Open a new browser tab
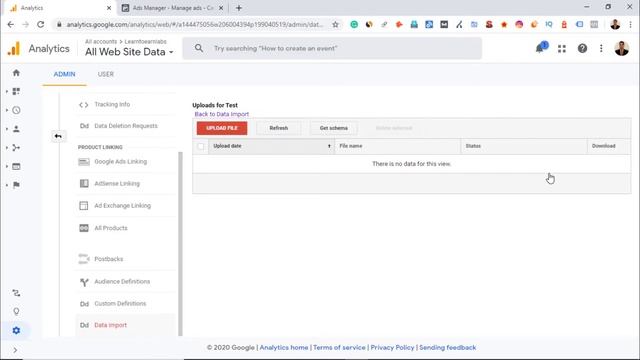Viewport: 640px width, 360px height. (x=239, y=8)
